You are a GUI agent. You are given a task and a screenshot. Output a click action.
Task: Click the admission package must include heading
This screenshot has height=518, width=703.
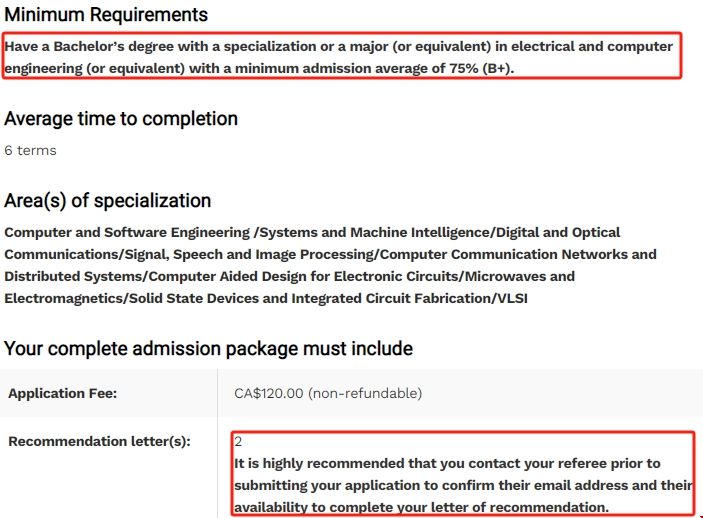click(208, 349)
